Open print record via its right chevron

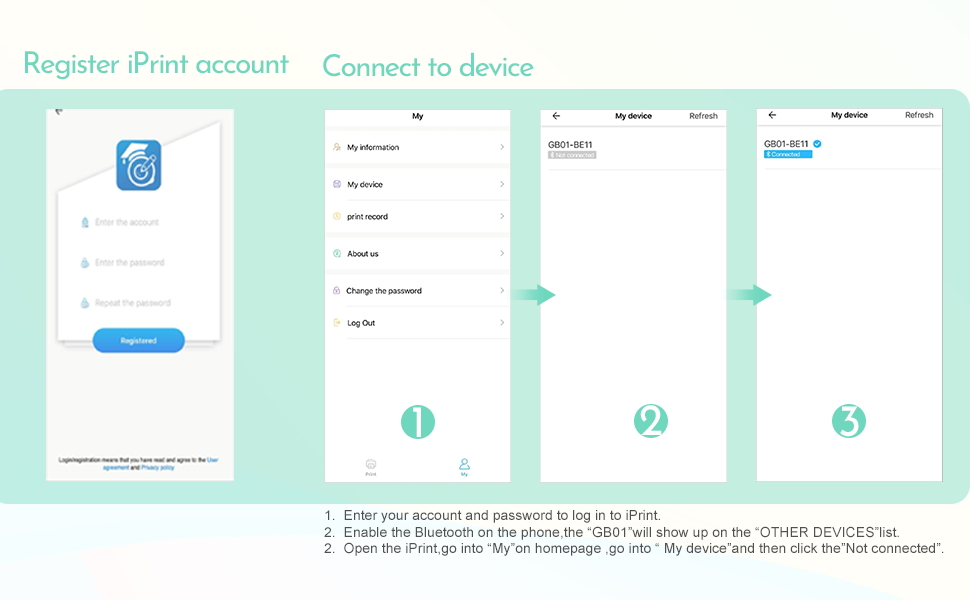click(x=501, y=217)
